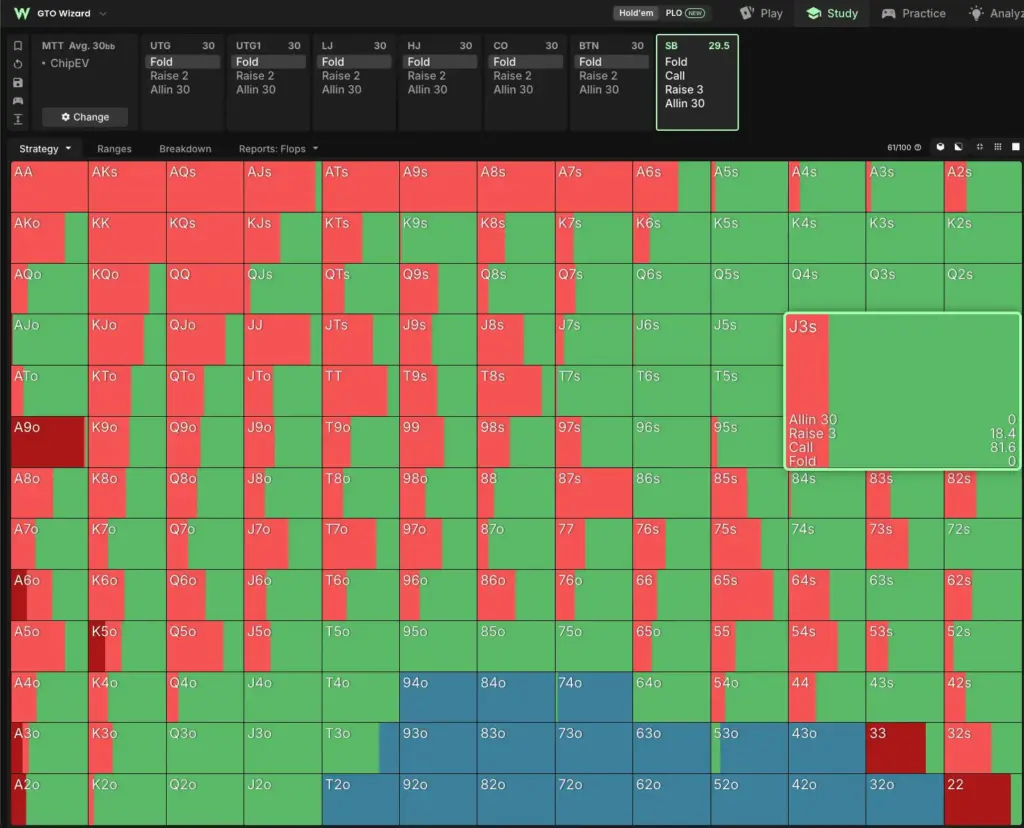1024x828 pixels.
Task: Click the sidebar gamepad practice icon
Action: (18, 101)
